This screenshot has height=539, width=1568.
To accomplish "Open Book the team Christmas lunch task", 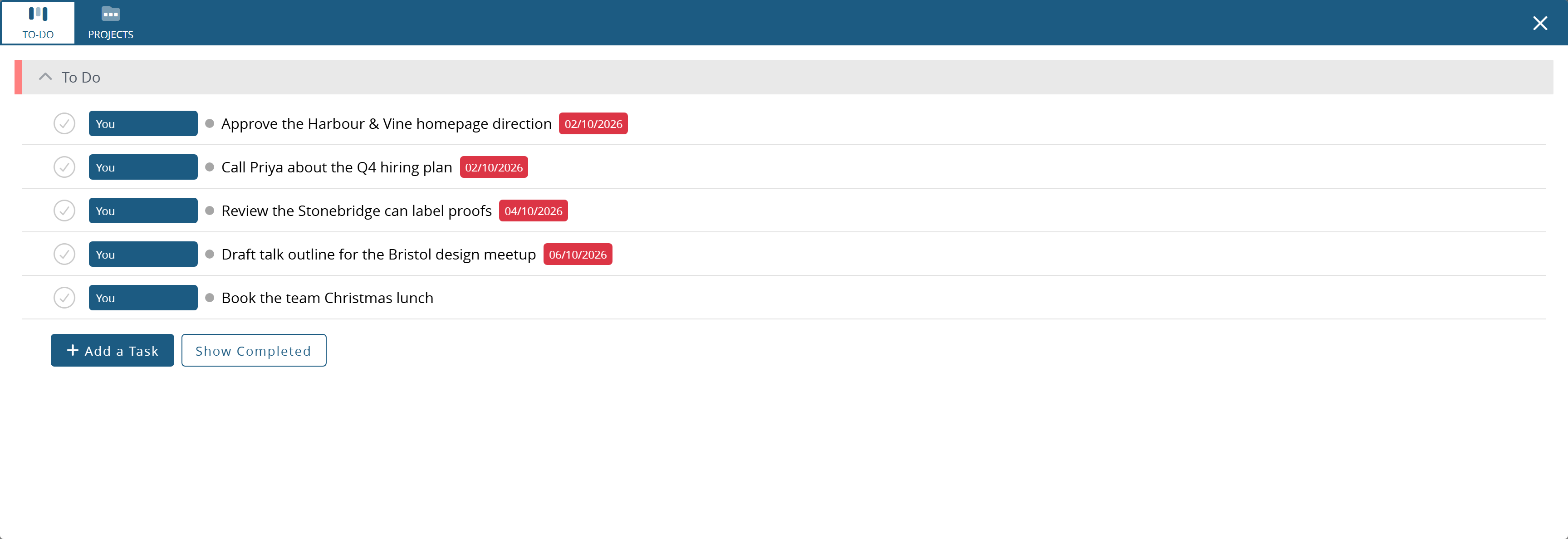I will click(x=328, y=298).
